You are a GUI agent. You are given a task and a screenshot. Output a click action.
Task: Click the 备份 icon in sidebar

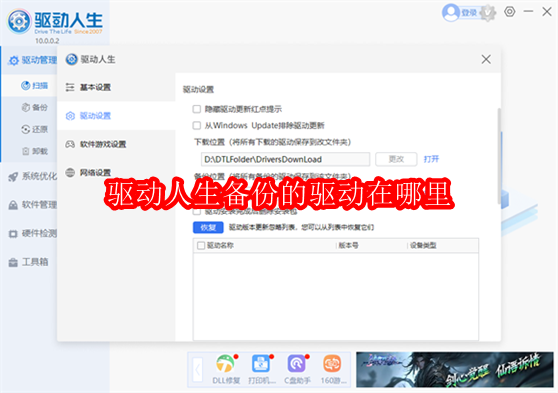click(x=26, y=107)
